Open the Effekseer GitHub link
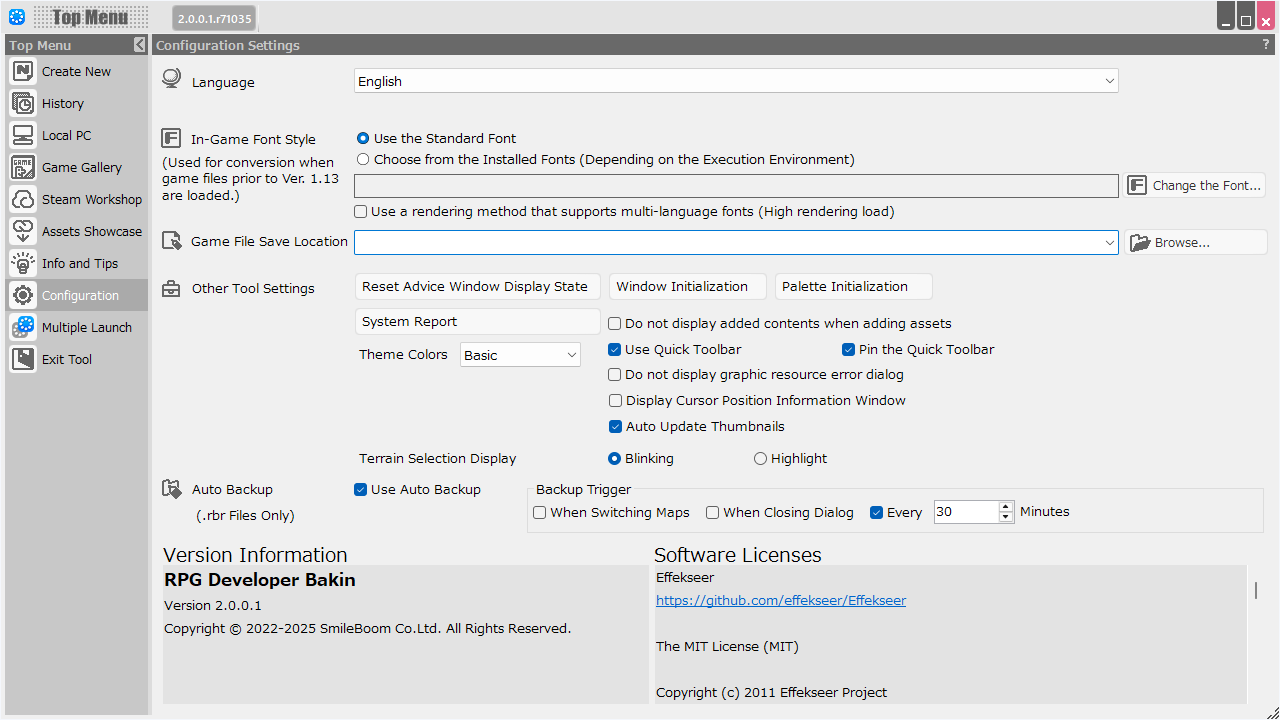 780,601
